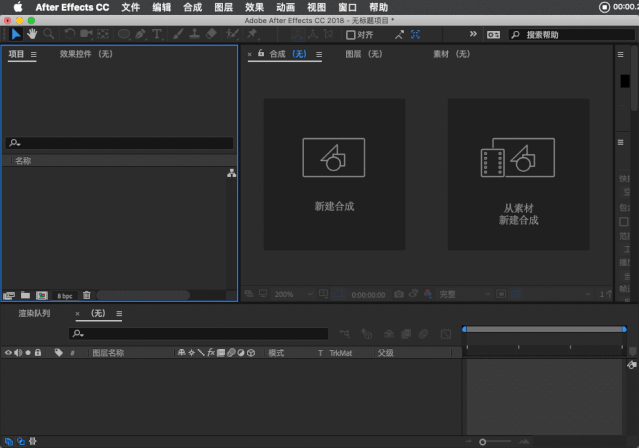The width and height of the screenshot is (639, 448).
Task: Select the Type text tool
Action: pos(157,34)
